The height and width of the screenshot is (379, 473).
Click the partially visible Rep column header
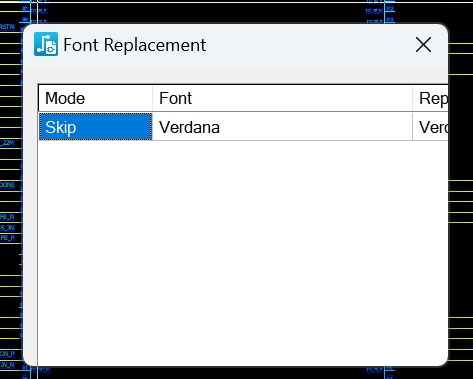[430, 98]
